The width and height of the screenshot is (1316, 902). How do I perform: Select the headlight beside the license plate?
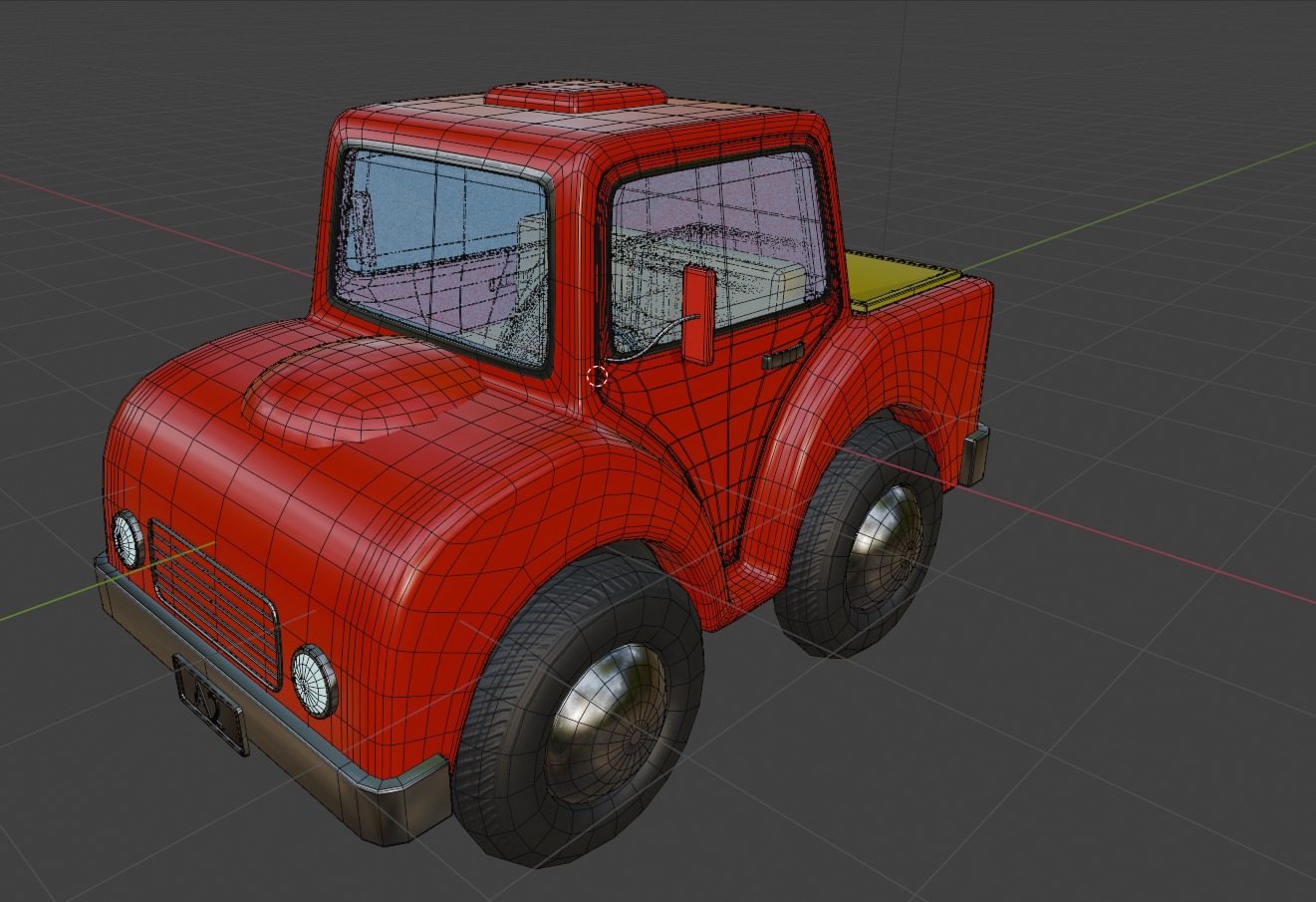point(314,682)
